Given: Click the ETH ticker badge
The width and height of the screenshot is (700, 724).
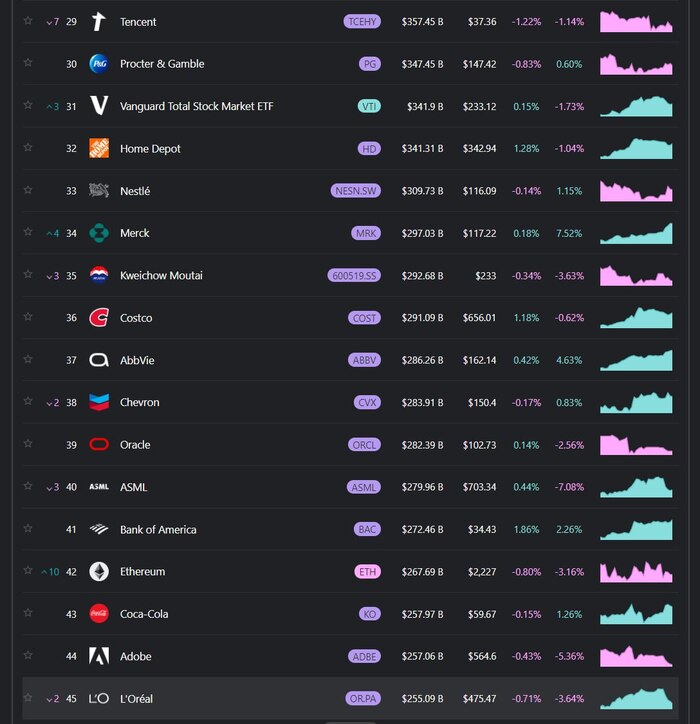Looking at the screenshot, I should [x=368, y=572].
